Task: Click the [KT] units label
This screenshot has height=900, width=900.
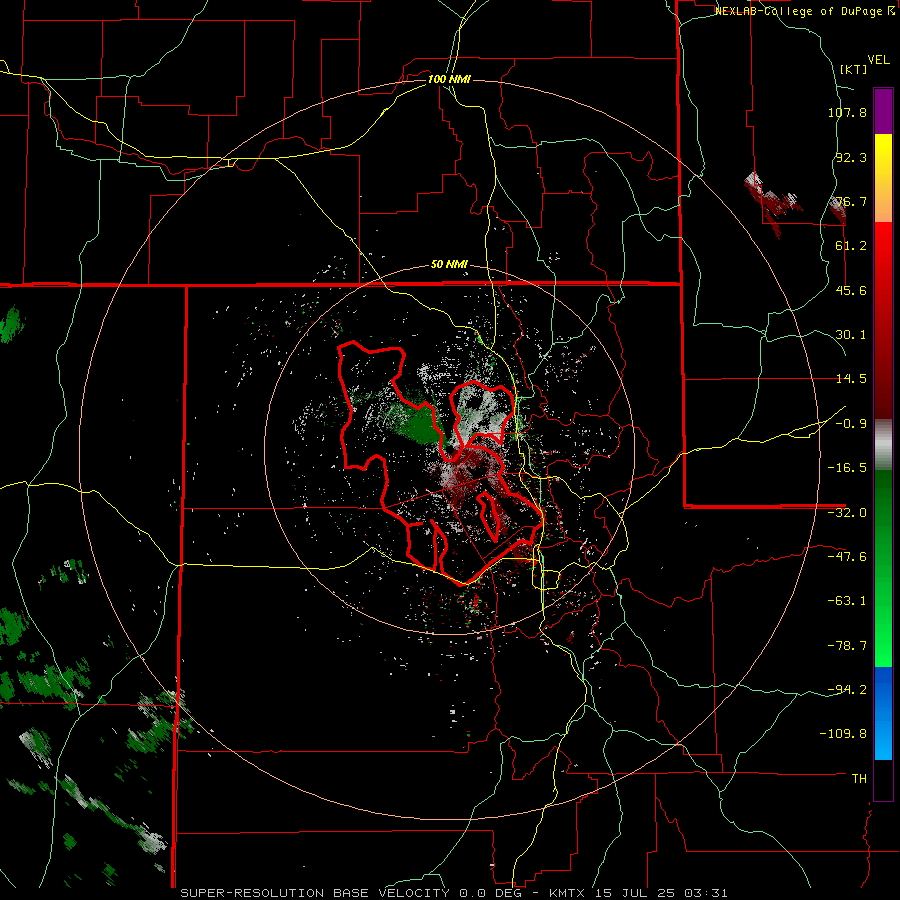Action: 854,69
